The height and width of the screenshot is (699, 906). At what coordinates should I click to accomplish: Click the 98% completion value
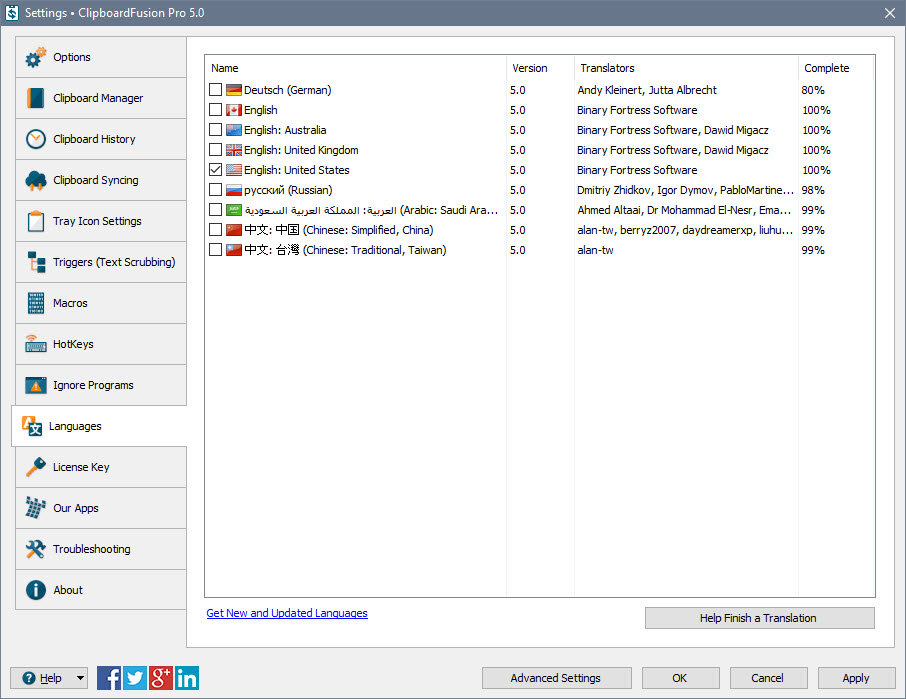(x=813, y=190)
